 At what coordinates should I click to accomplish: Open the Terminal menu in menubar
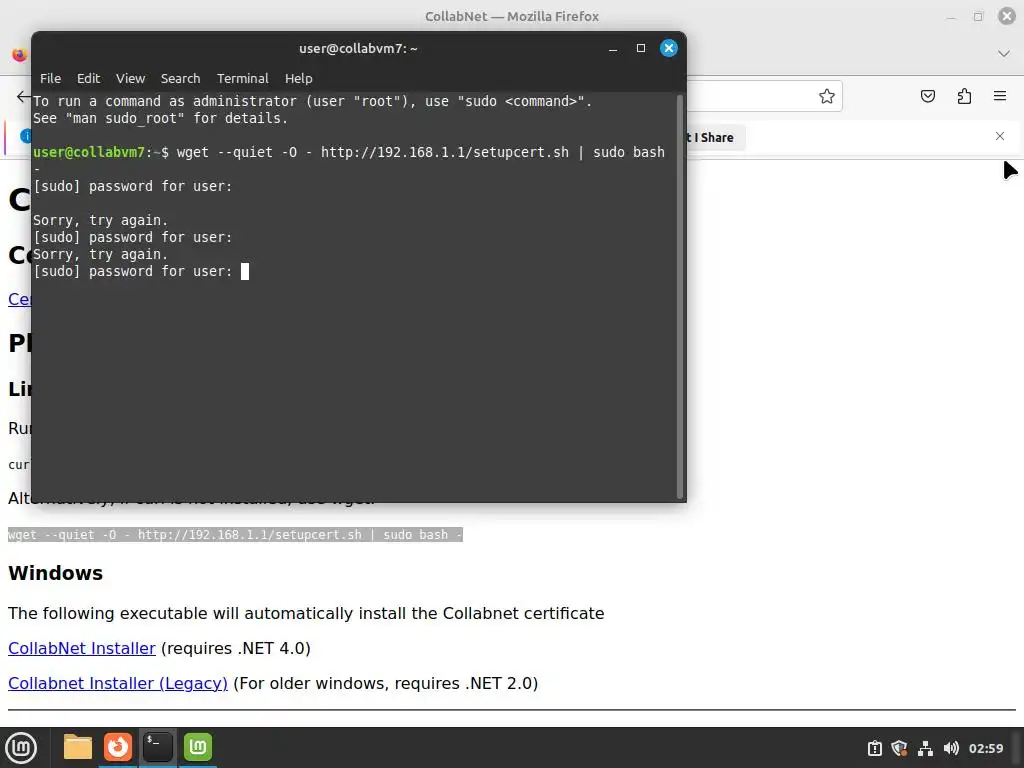click(242, 78)
